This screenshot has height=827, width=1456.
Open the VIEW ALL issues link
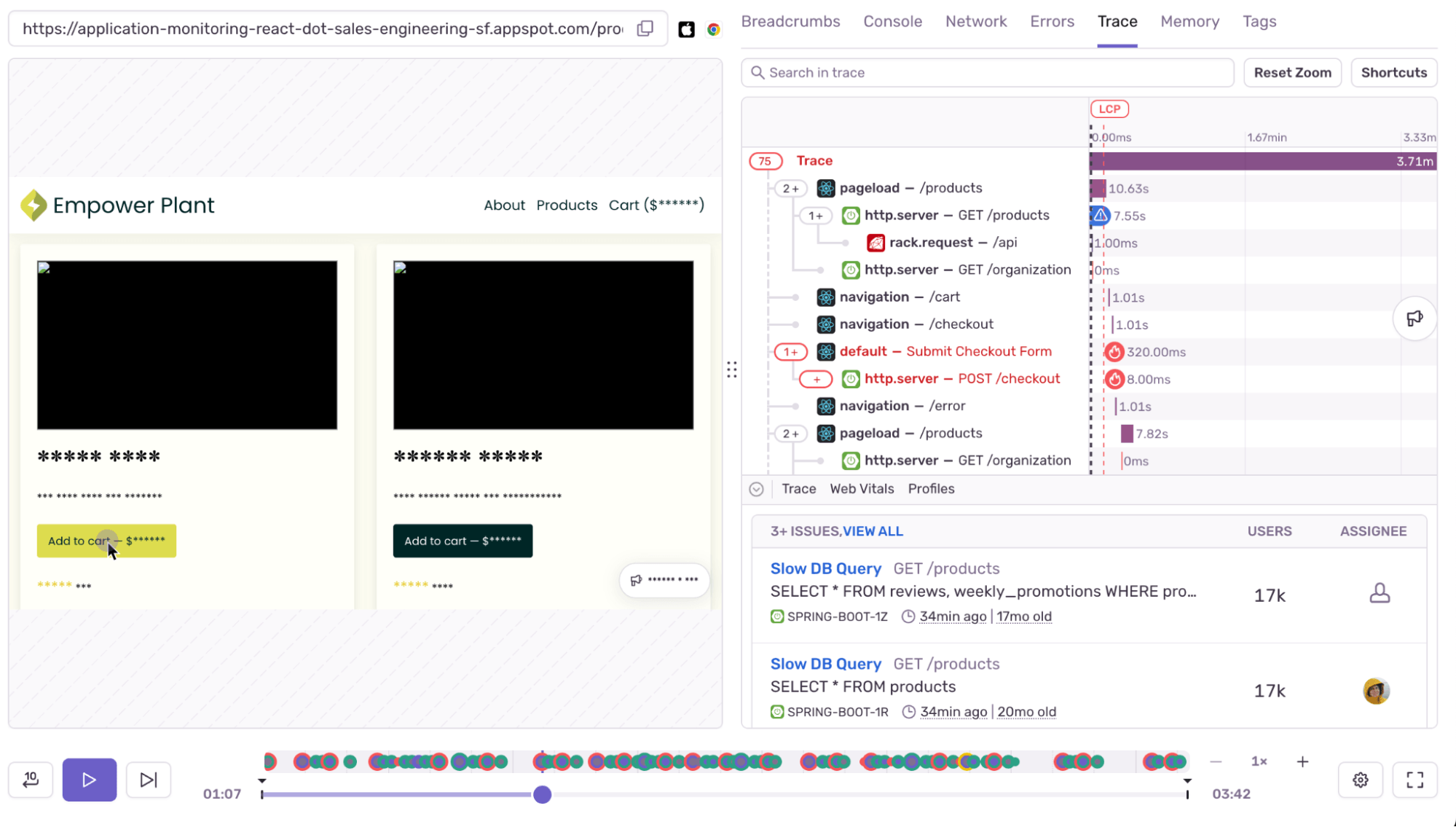[873, 531]
